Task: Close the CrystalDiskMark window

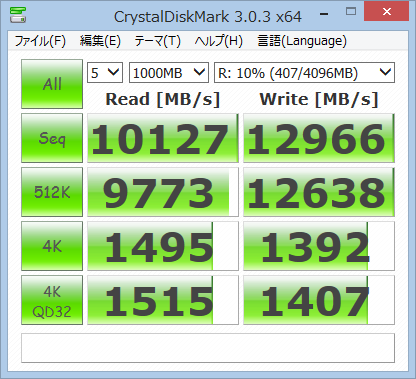Action: click(x=387, y=11)
